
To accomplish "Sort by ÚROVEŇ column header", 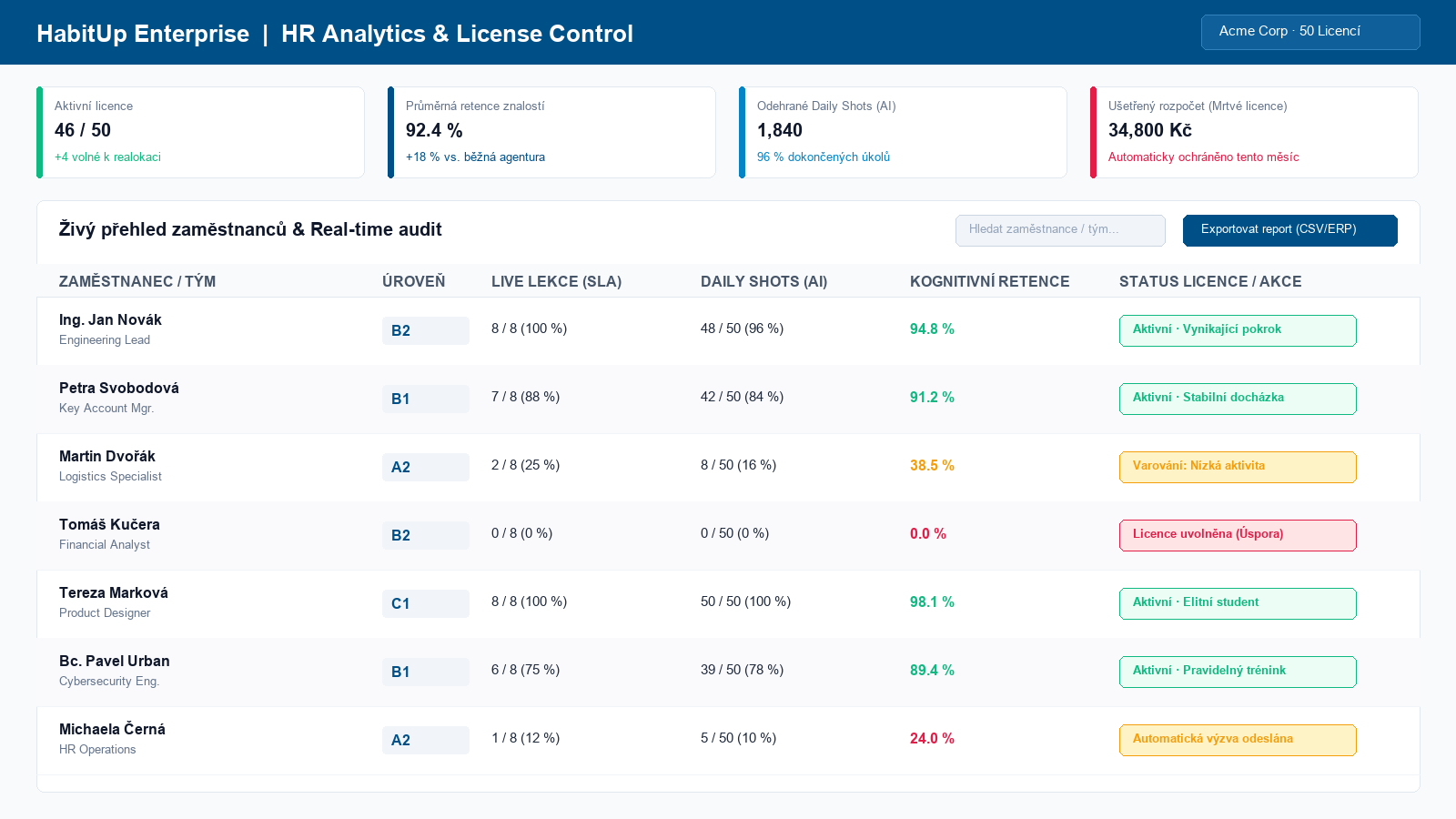I will coord(414,281).
